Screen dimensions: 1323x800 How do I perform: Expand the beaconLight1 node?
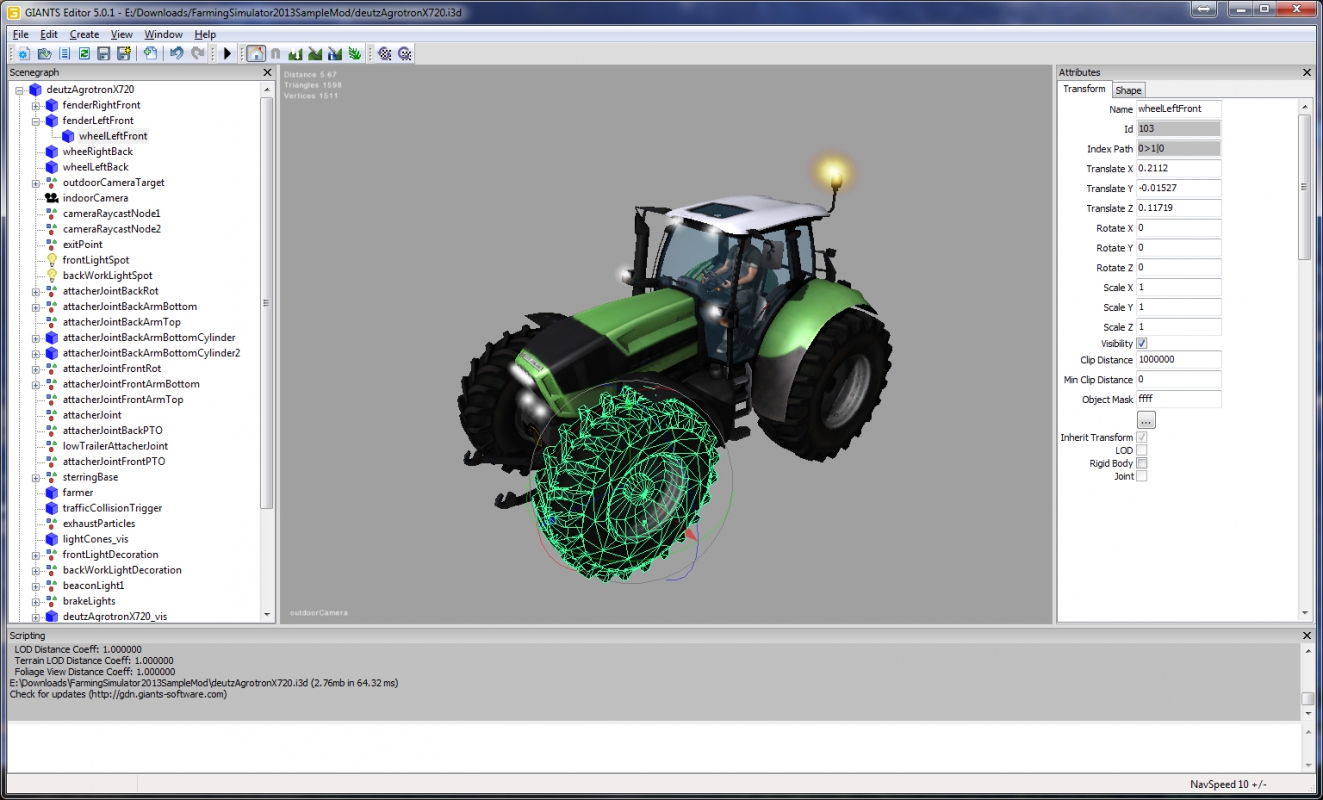pos(35,585)
